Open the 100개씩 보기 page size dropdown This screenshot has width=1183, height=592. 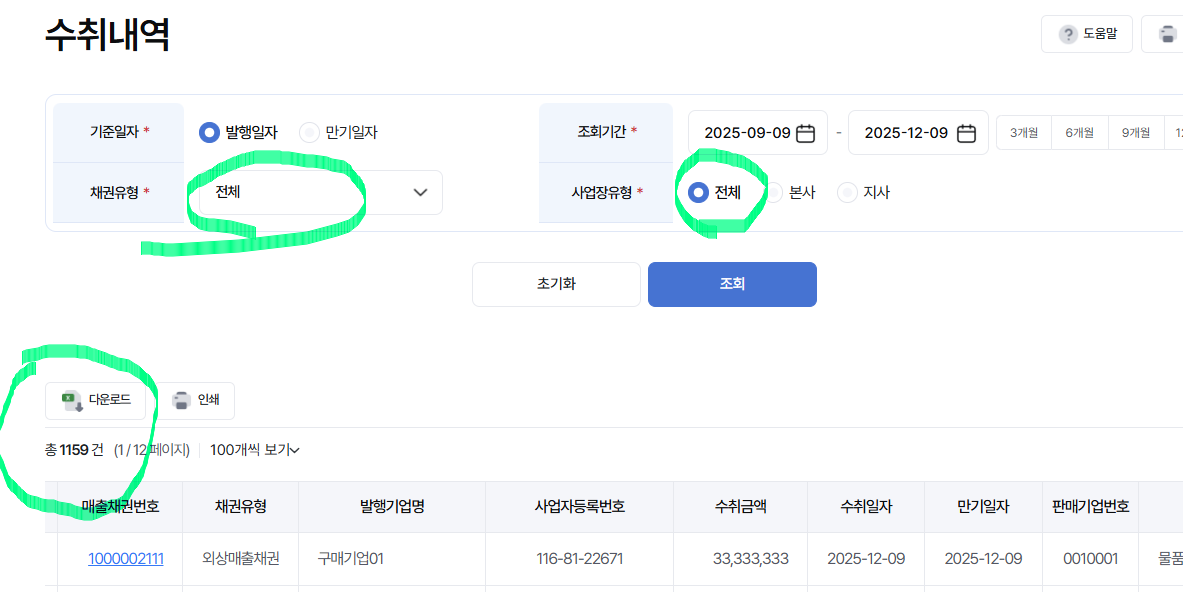255,450
